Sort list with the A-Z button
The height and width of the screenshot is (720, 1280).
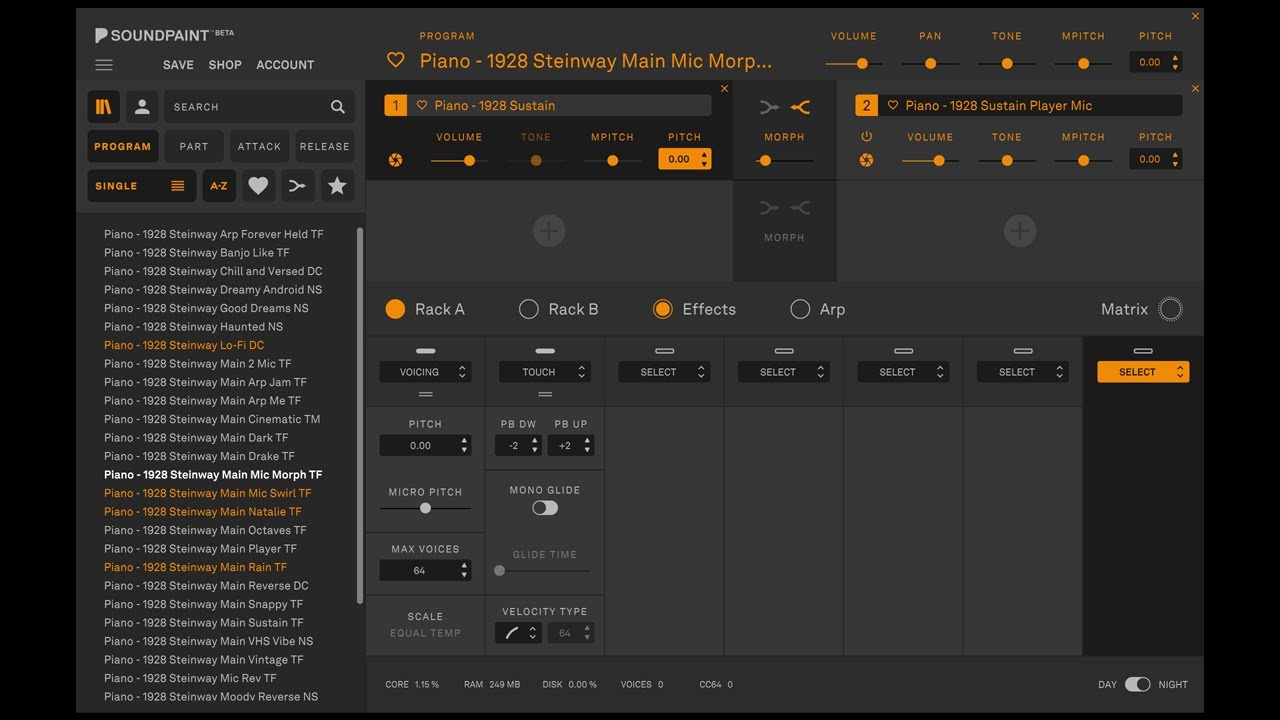click(218, 186)
